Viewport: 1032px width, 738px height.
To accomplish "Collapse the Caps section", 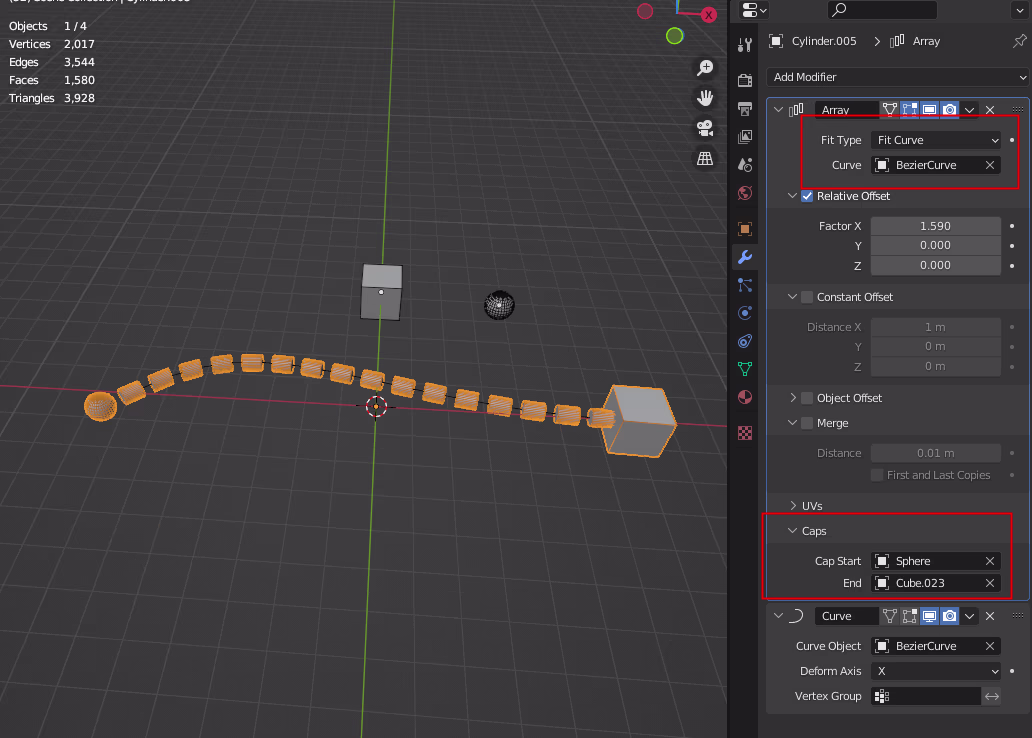I will coord(792,531).
